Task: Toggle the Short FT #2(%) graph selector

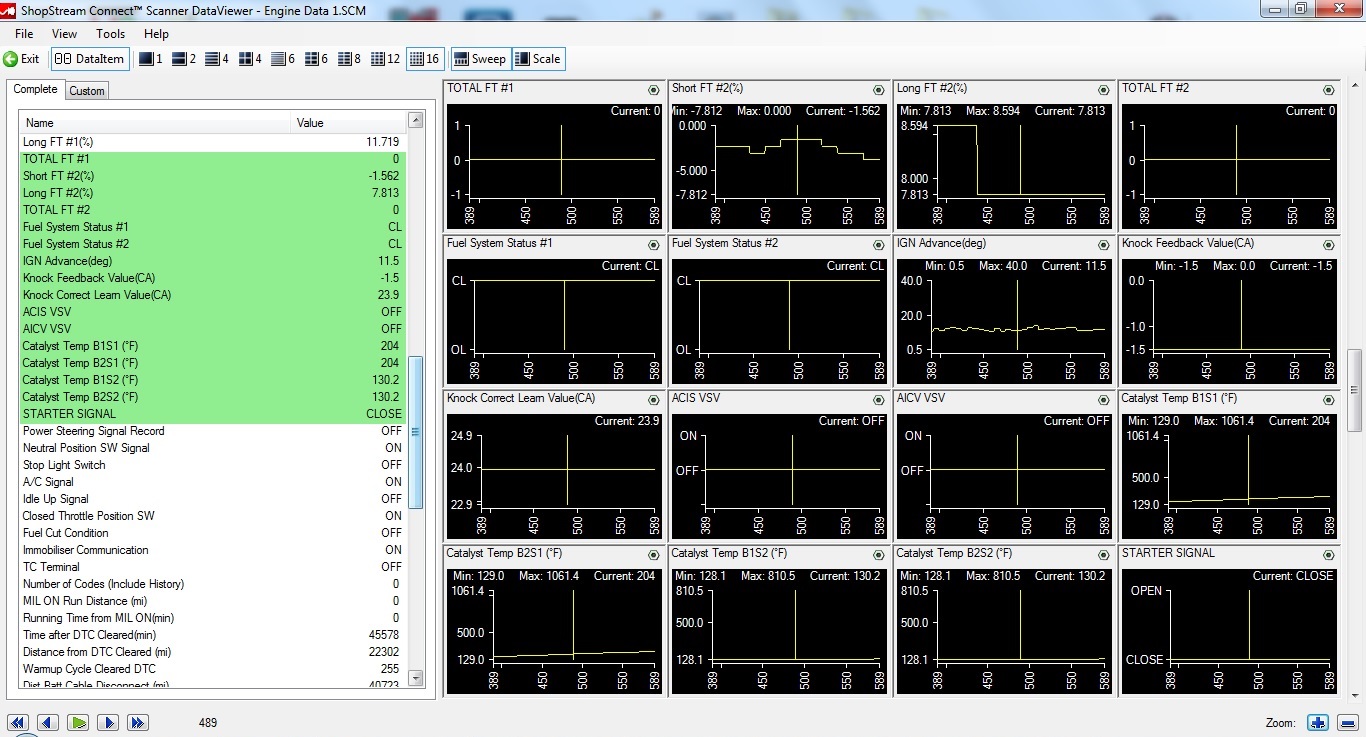Action: point(879,90)
